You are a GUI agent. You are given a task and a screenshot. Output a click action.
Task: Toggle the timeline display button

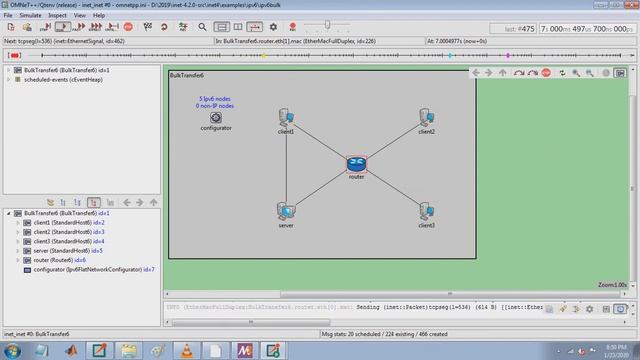[x=255, y=27]
